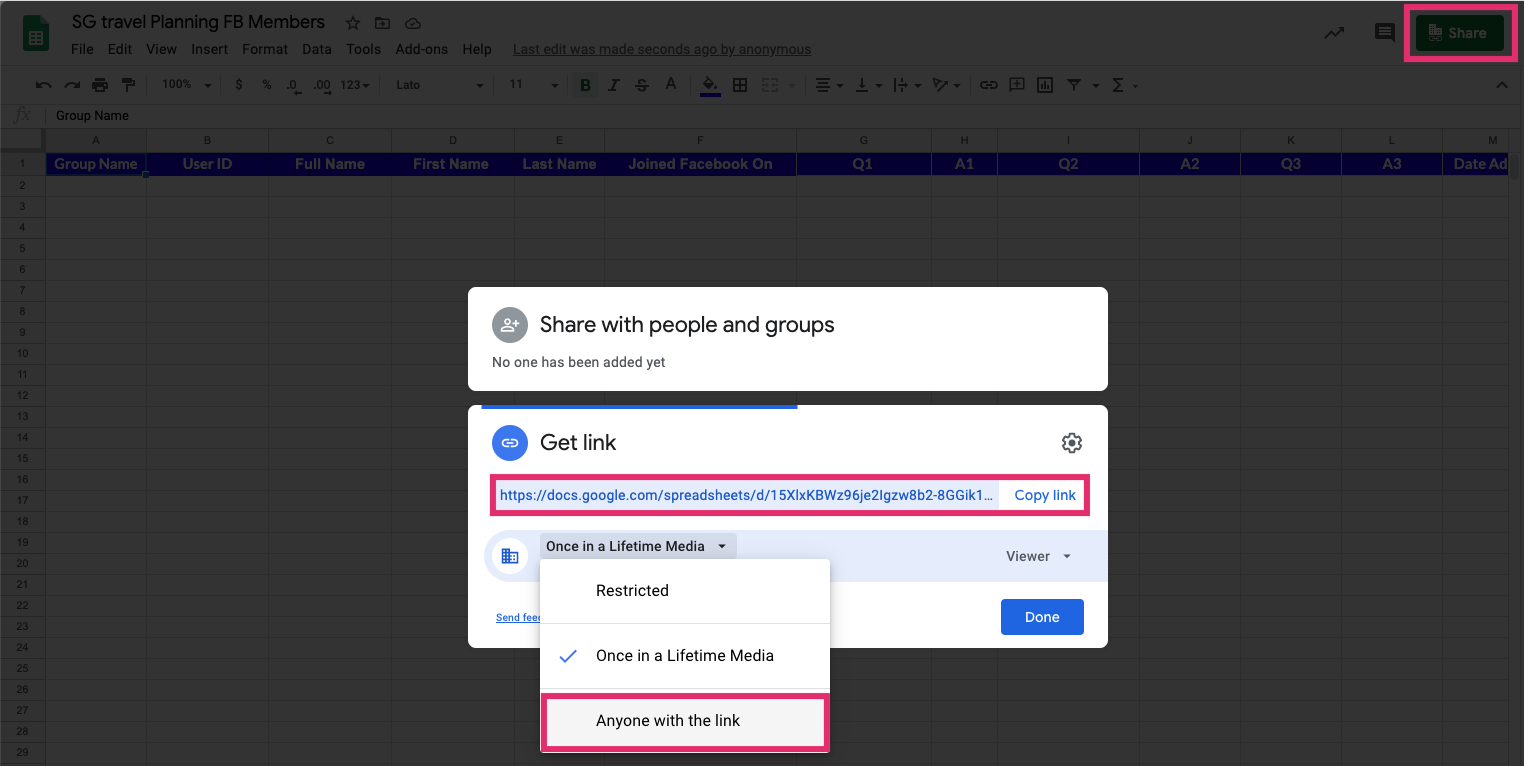This screenshot has width=1524, height=766.
Task: Click the Insert chart icon
Action: coord(1045,85)
